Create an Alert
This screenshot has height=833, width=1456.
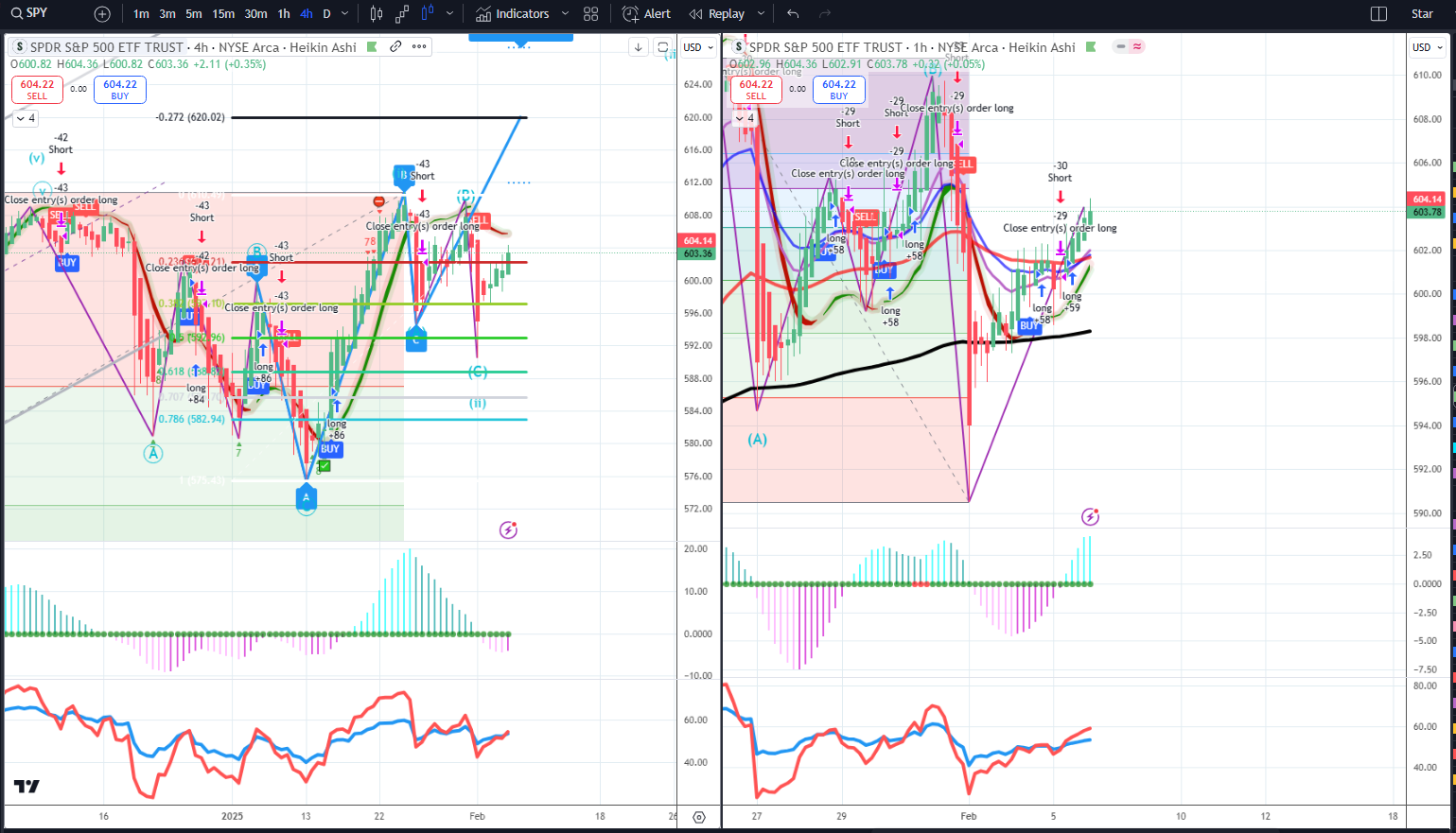pos(647,14)
